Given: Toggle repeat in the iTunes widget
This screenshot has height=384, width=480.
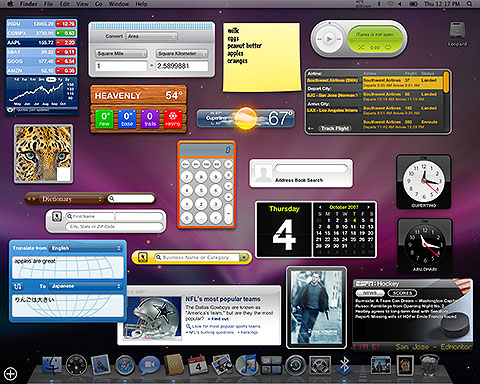Looking at the screenshot, I should tap(388, 47).
